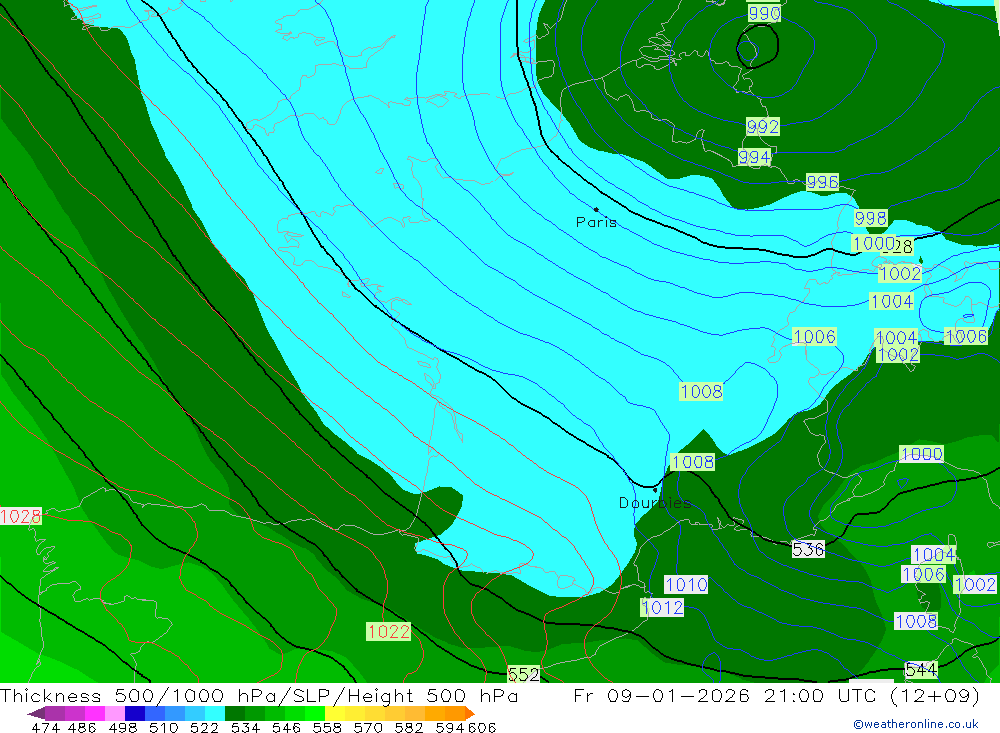Image resolution: width=1000 pixels, height=733 pixels.
Task: Pick the bright lime green legend swatch
Action: (315, 713)
